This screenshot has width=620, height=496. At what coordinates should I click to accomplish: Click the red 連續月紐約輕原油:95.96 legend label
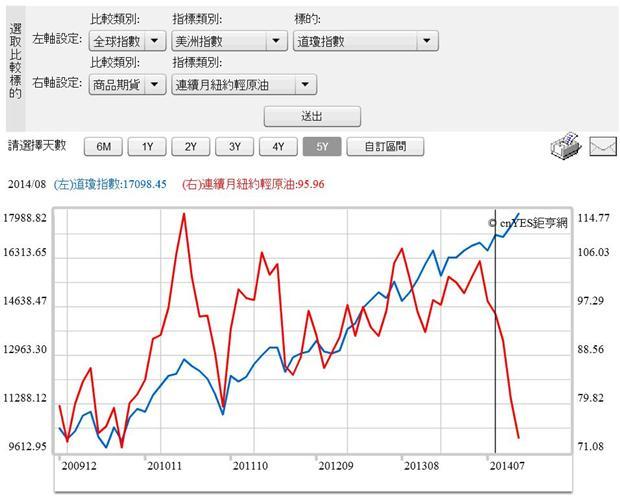click(253, 184)
